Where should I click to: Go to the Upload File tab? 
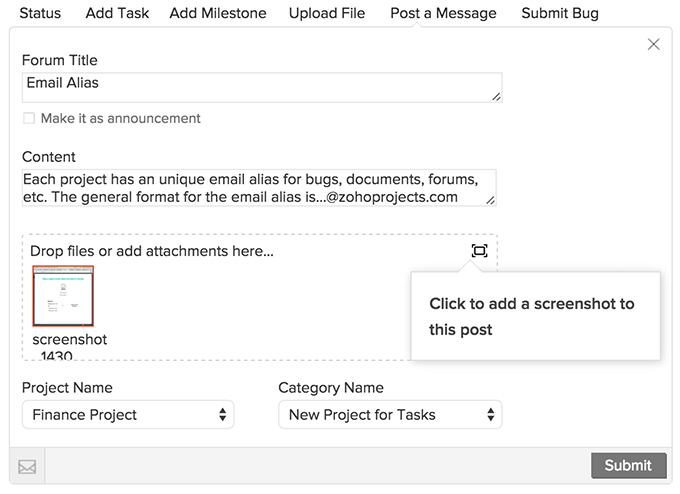pos(327,13)
